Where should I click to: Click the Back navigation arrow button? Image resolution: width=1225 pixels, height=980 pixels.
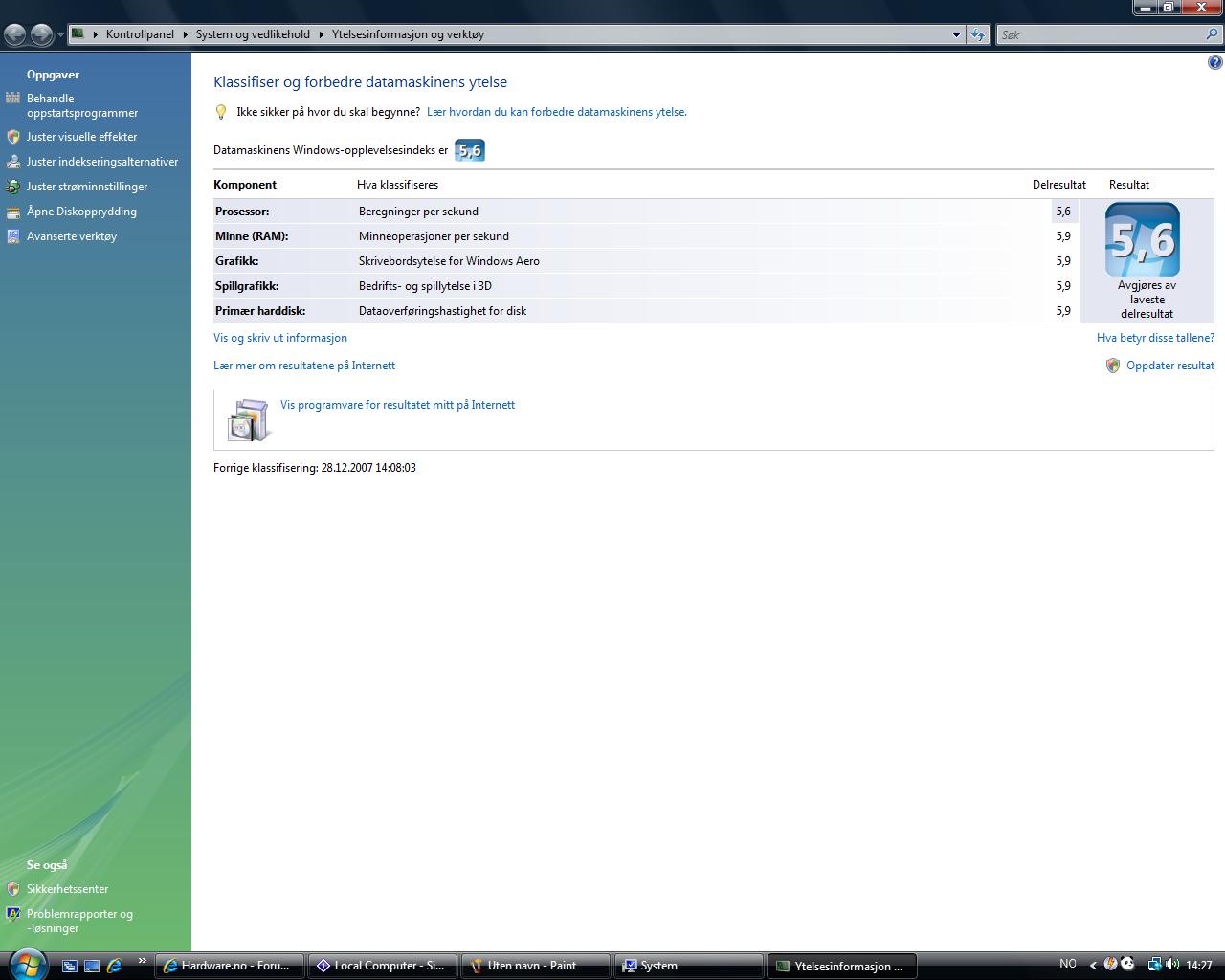pyautogui.click(x=15, y=35)
